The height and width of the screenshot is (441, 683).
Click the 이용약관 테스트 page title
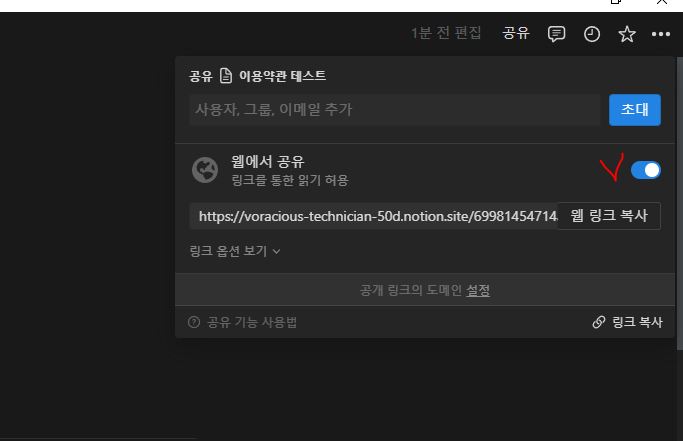[x=282, y=76]
